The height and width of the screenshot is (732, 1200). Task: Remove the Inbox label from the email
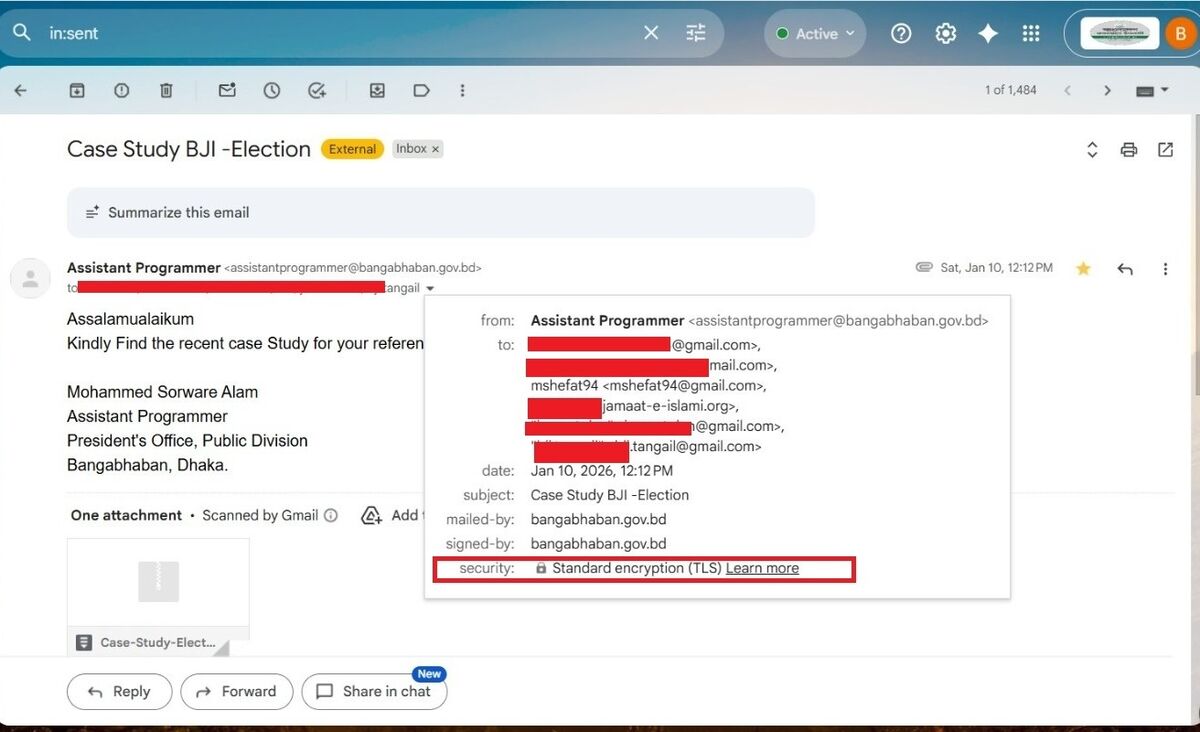pos(436,149)
